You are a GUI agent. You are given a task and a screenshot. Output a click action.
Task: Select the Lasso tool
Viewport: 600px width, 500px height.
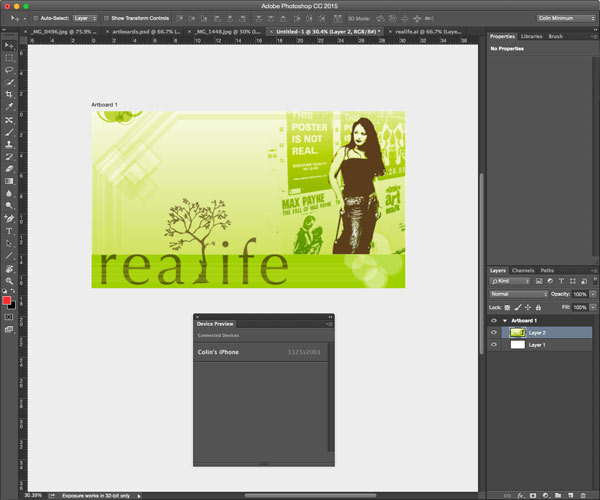coord(9,70)
